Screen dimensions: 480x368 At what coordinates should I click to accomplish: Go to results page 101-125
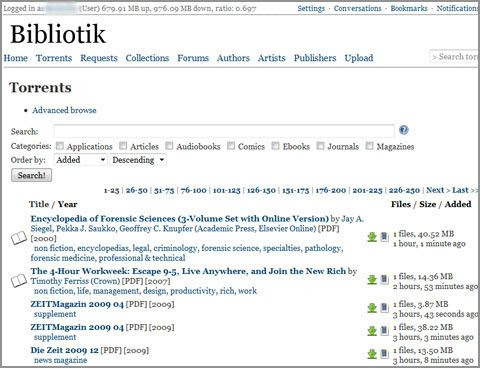tap(226, 190)
